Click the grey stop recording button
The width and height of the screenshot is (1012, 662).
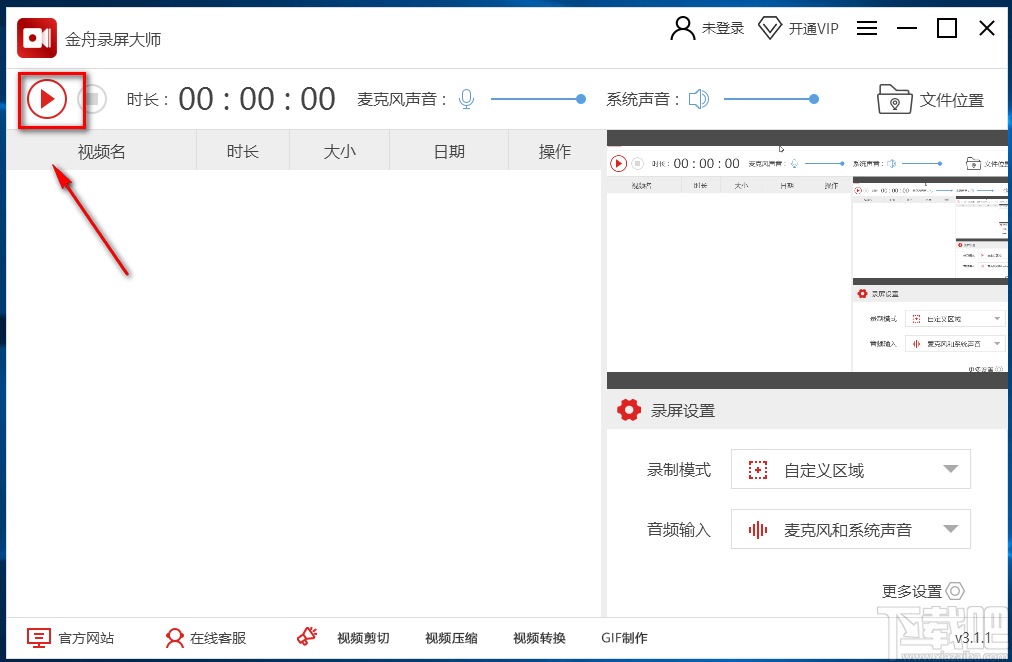[x=92, y=99]
